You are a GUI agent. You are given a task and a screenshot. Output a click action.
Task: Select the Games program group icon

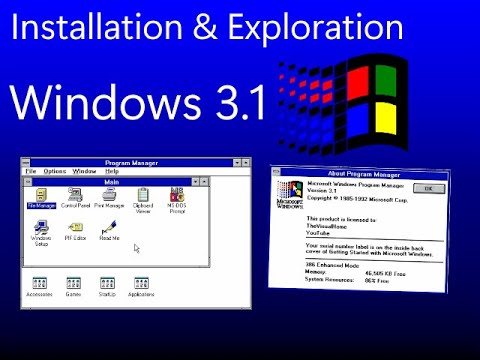click(x=73, y=287)
